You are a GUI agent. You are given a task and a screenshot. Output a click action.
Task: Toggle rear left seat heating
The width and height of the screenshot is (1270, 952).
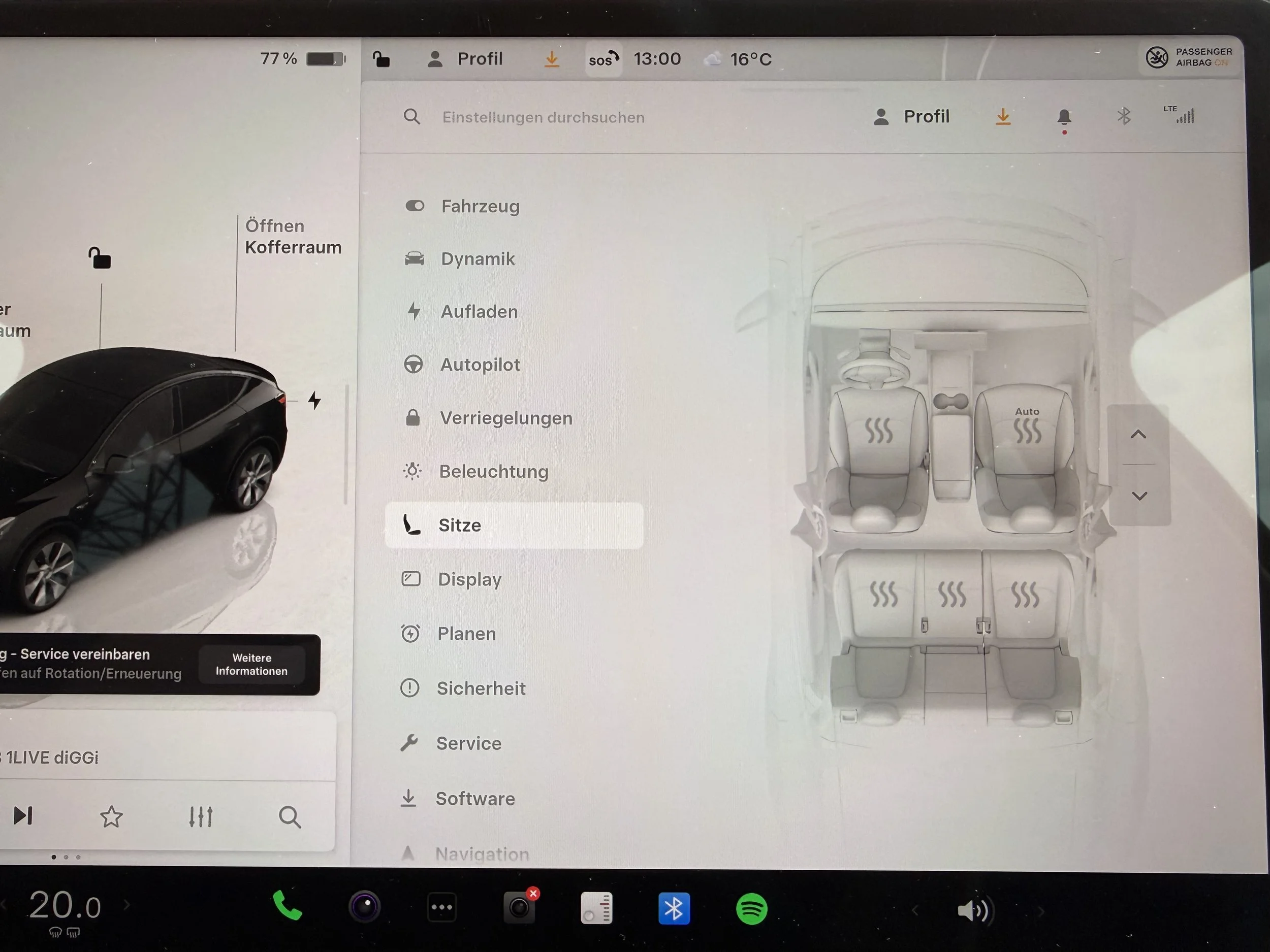pyautogui.click(x=883, y=594)
